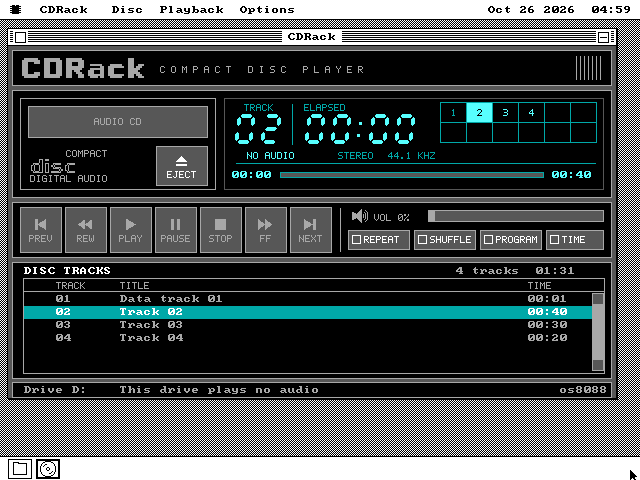Screen dimensions: 640x480
Task: Eject the disc with the EJECT button
Action: (182, 166)
